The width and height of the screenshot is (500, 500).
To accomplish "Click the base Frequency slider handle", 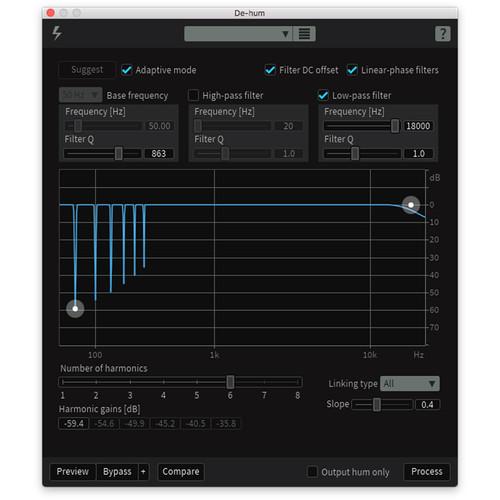I will point(78,126).
